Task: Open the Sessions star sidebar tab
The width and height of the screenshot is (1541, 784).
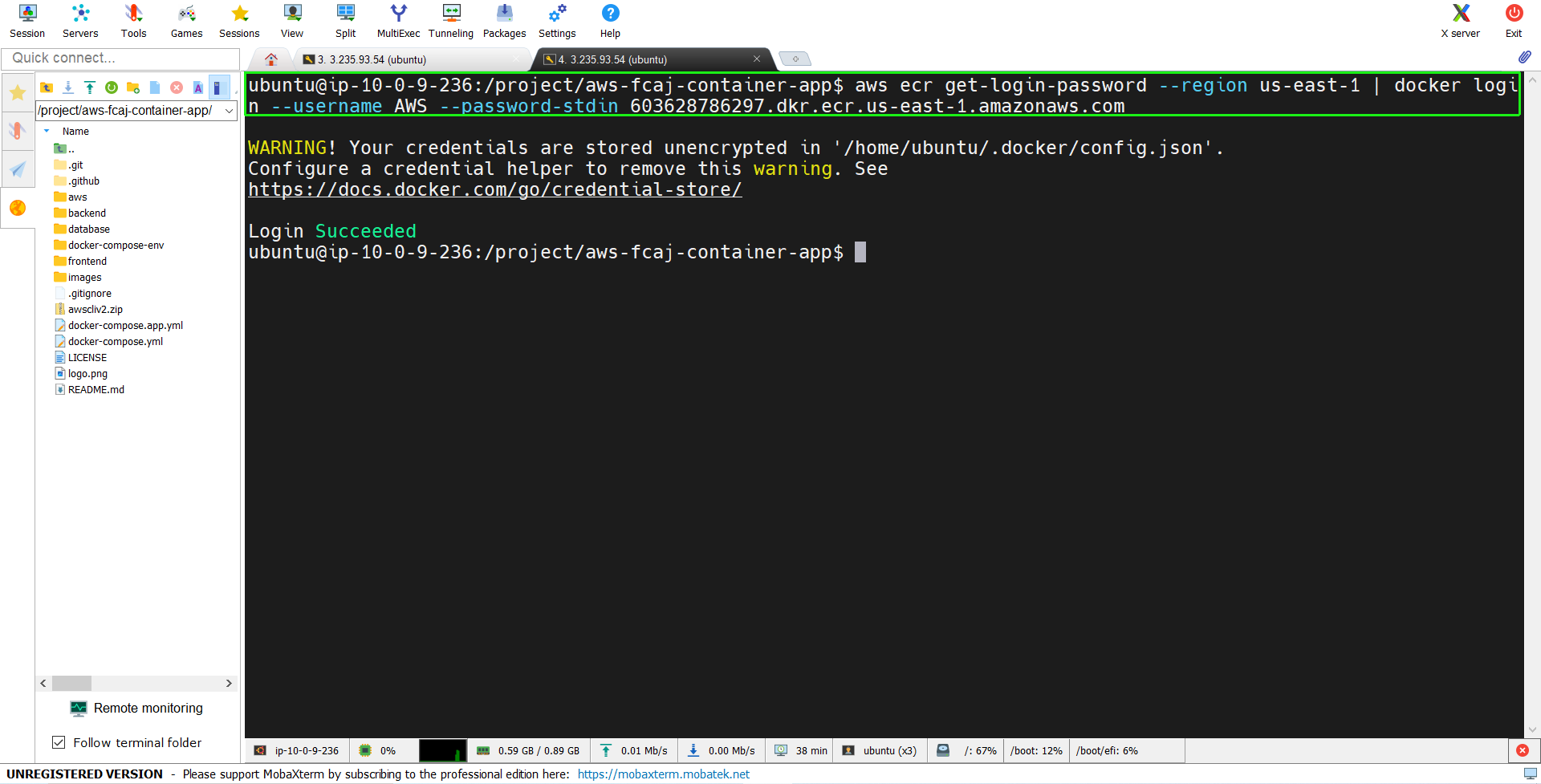Action: (18, 93)
